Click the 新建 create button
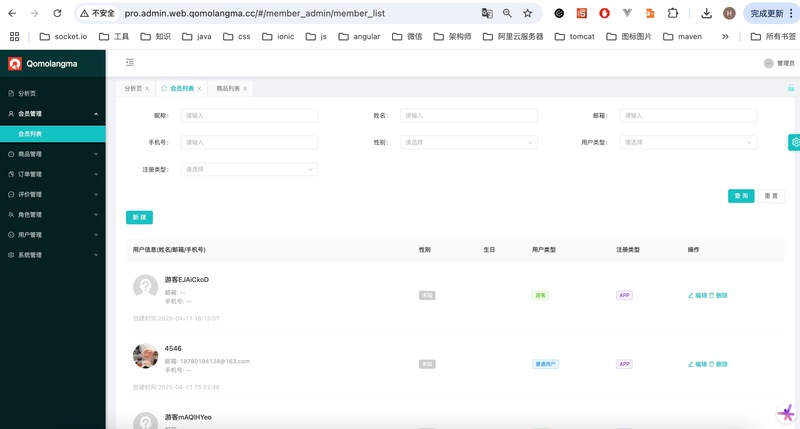 139,217
